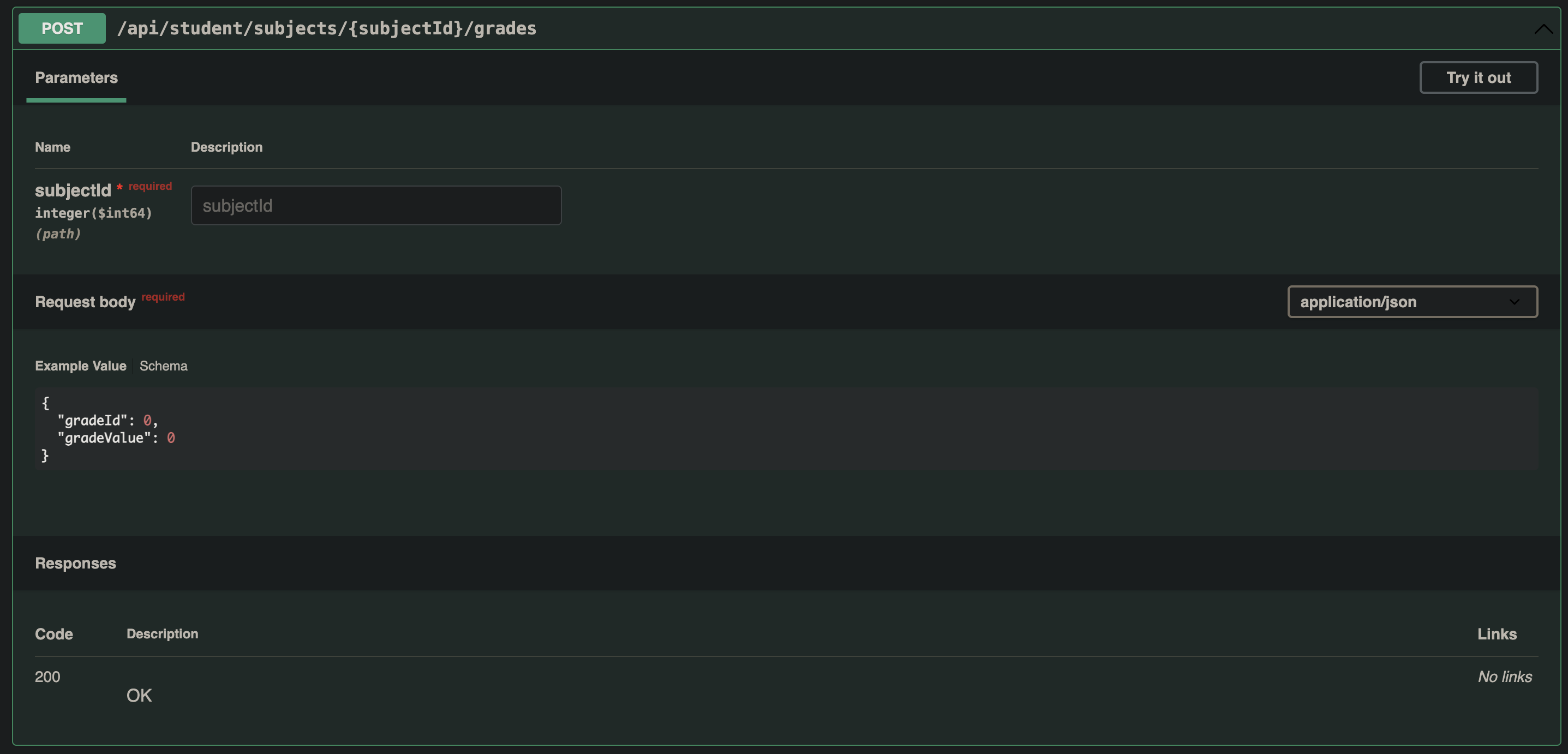The width and height of the screenshot is (1568, 754).
Task: Collapse the POST grades endpoint using chevron
Action: (1543, 28)
